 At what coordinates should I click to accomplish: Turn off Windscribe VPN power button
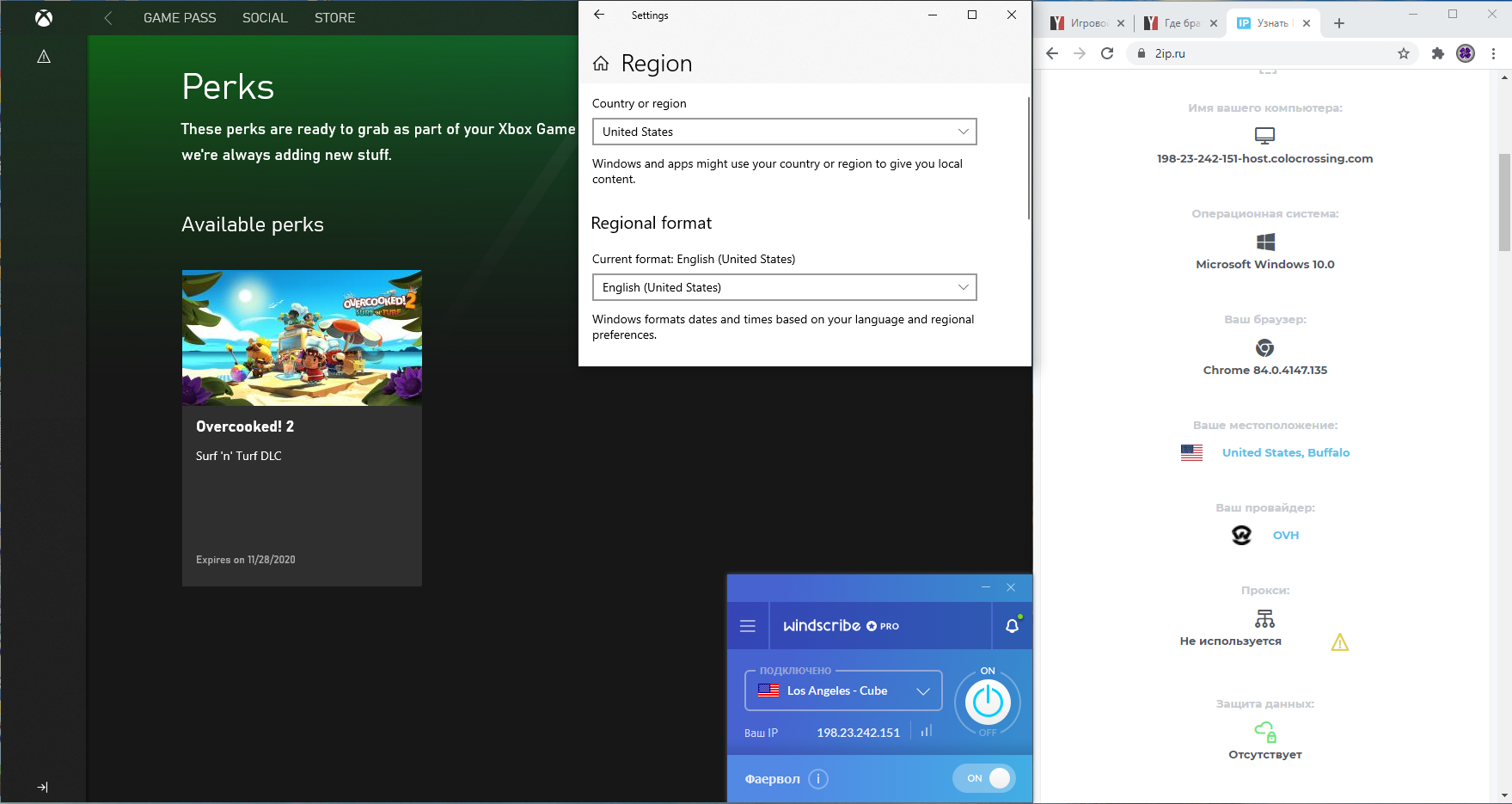point(988,703)
